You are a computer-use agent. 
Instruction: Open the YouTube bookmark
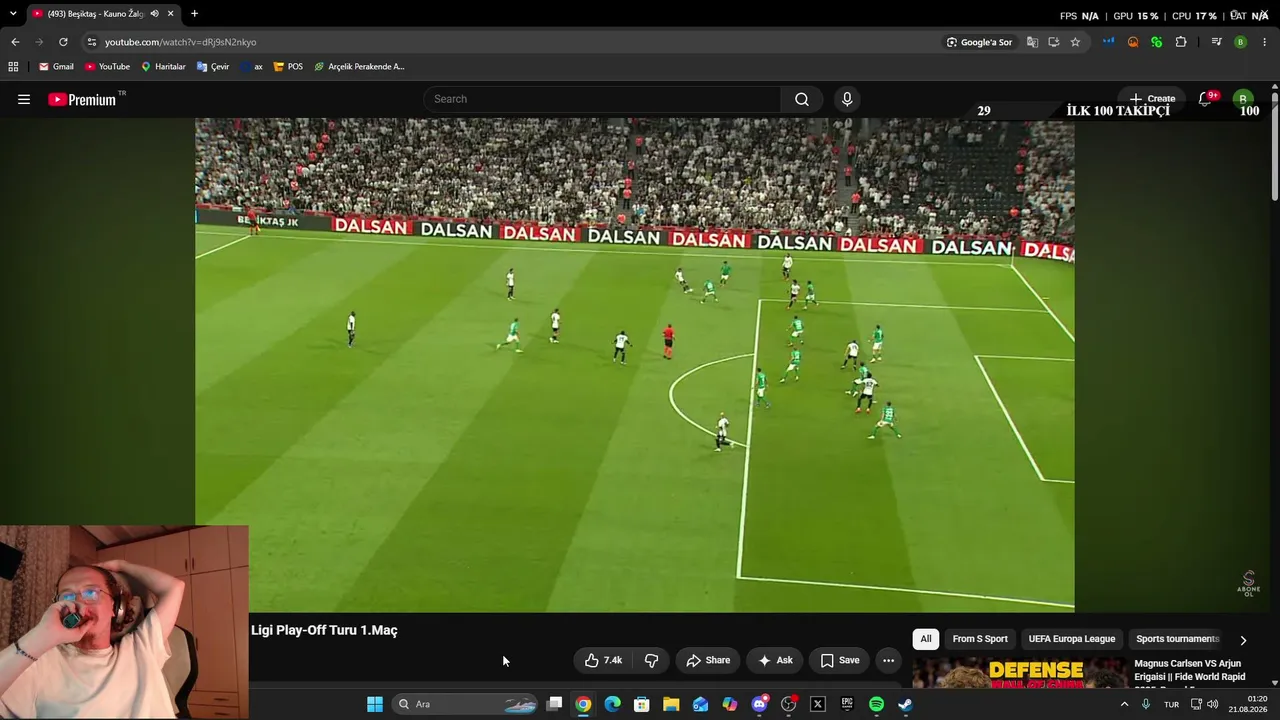pyautogui.click(x=107, y=67)
